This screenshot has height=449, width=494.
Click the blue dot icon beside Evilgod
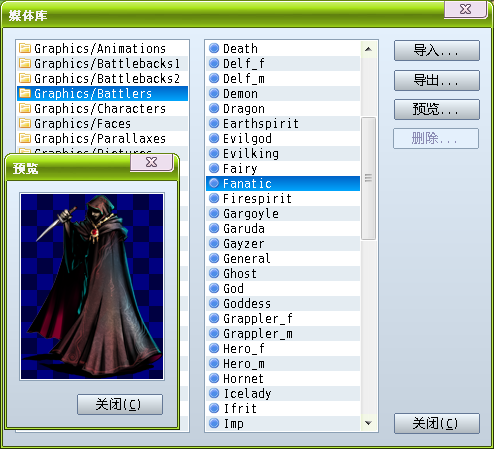[214, 138]
